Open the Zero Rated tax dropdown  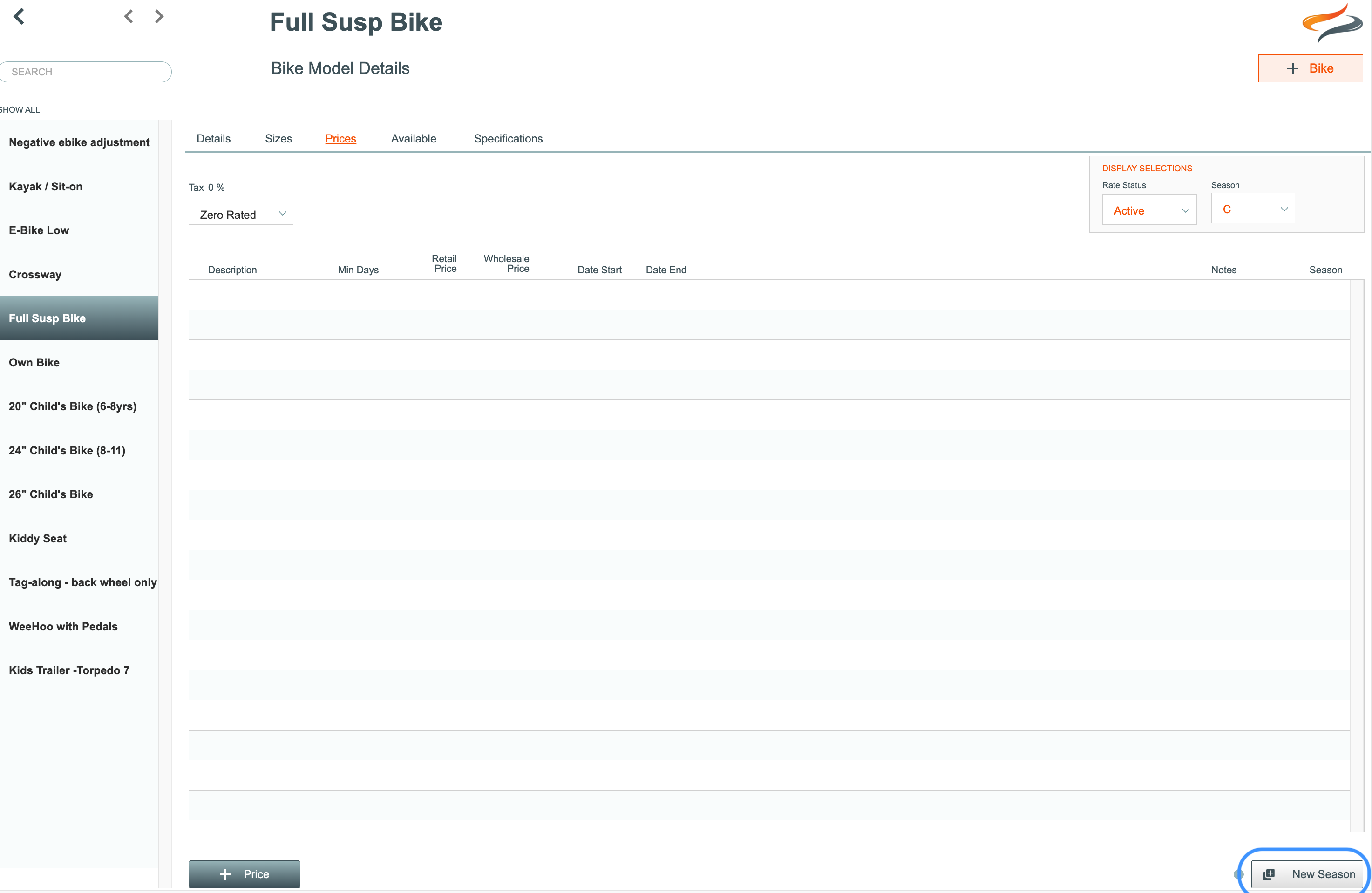[x=240, y=211]
